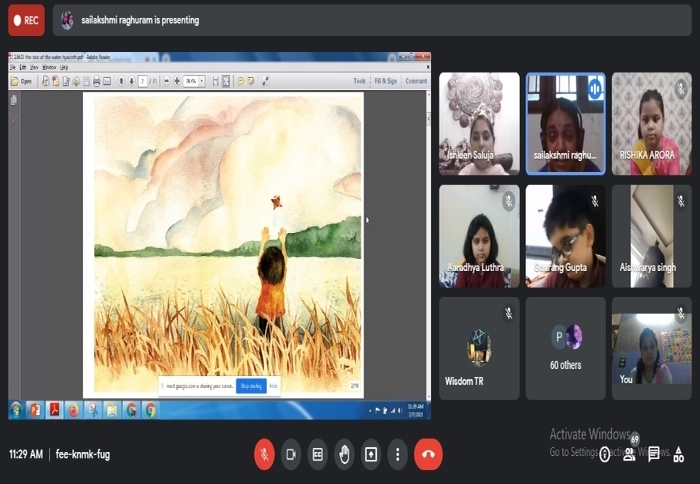Click muted mic icon on Wisdom TR tile
The height and width of the screenshot is (484, 700).
coord(508,313)
